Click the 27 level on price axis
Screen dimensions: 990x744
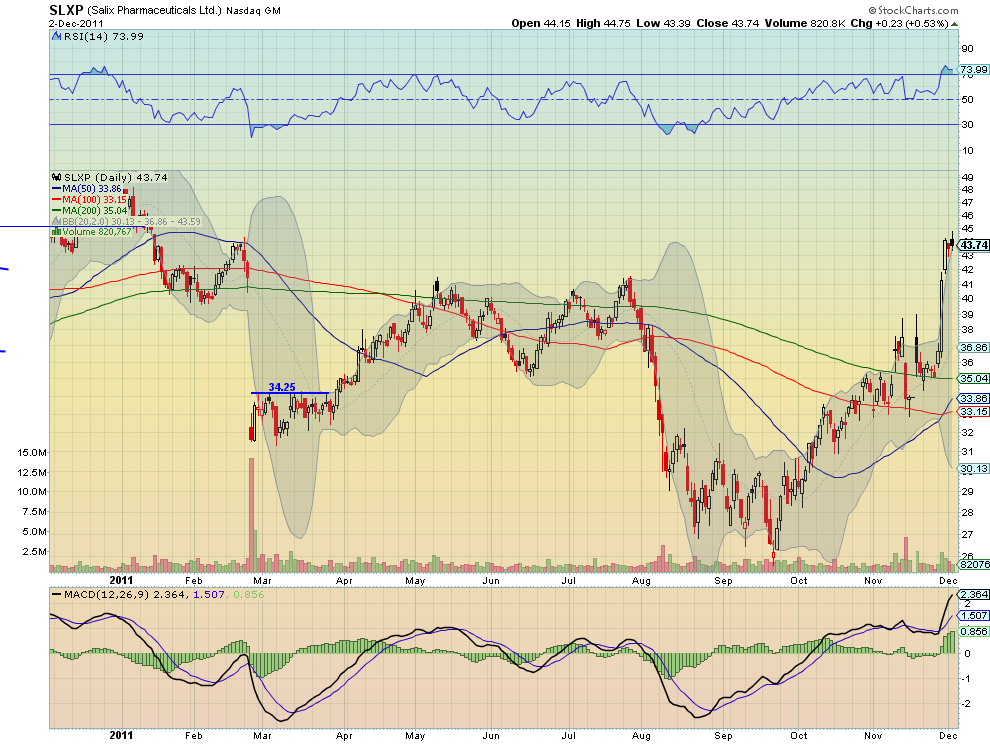coord(967,535)
